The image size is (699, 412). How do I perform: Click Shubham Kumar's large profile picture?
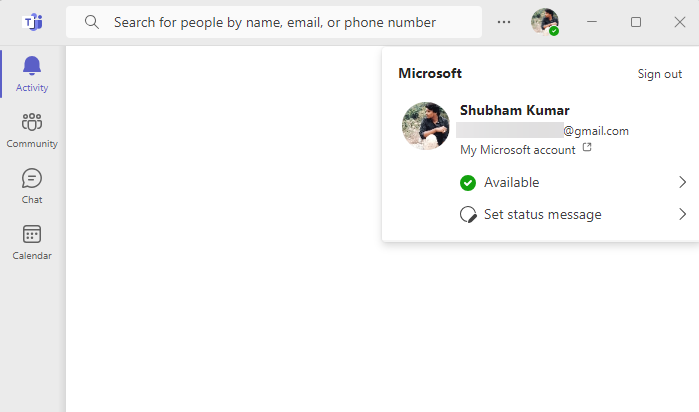click(426, 126)
